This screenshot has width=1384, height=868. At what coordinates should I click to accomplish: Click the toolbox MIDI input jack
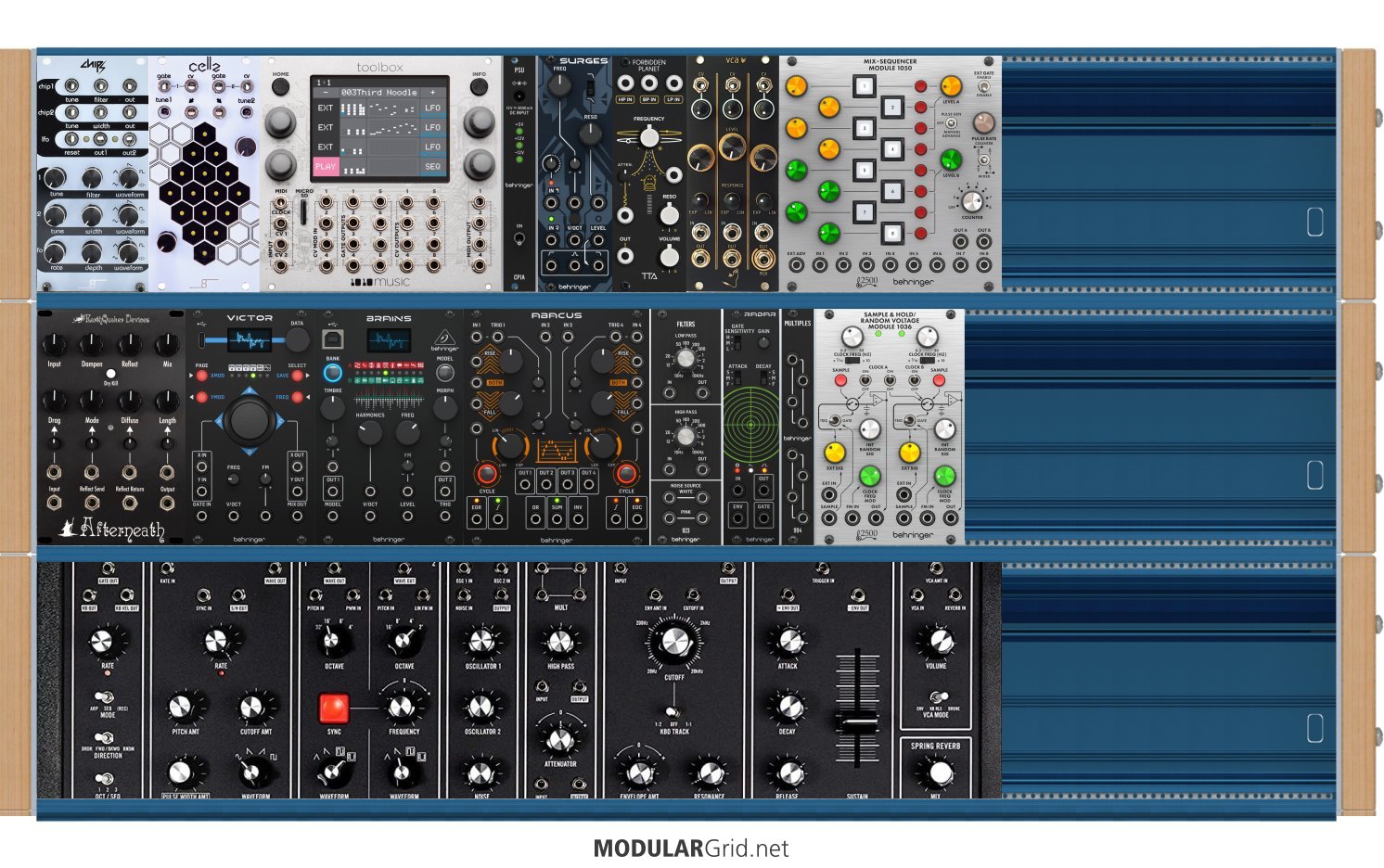point(280,202)
